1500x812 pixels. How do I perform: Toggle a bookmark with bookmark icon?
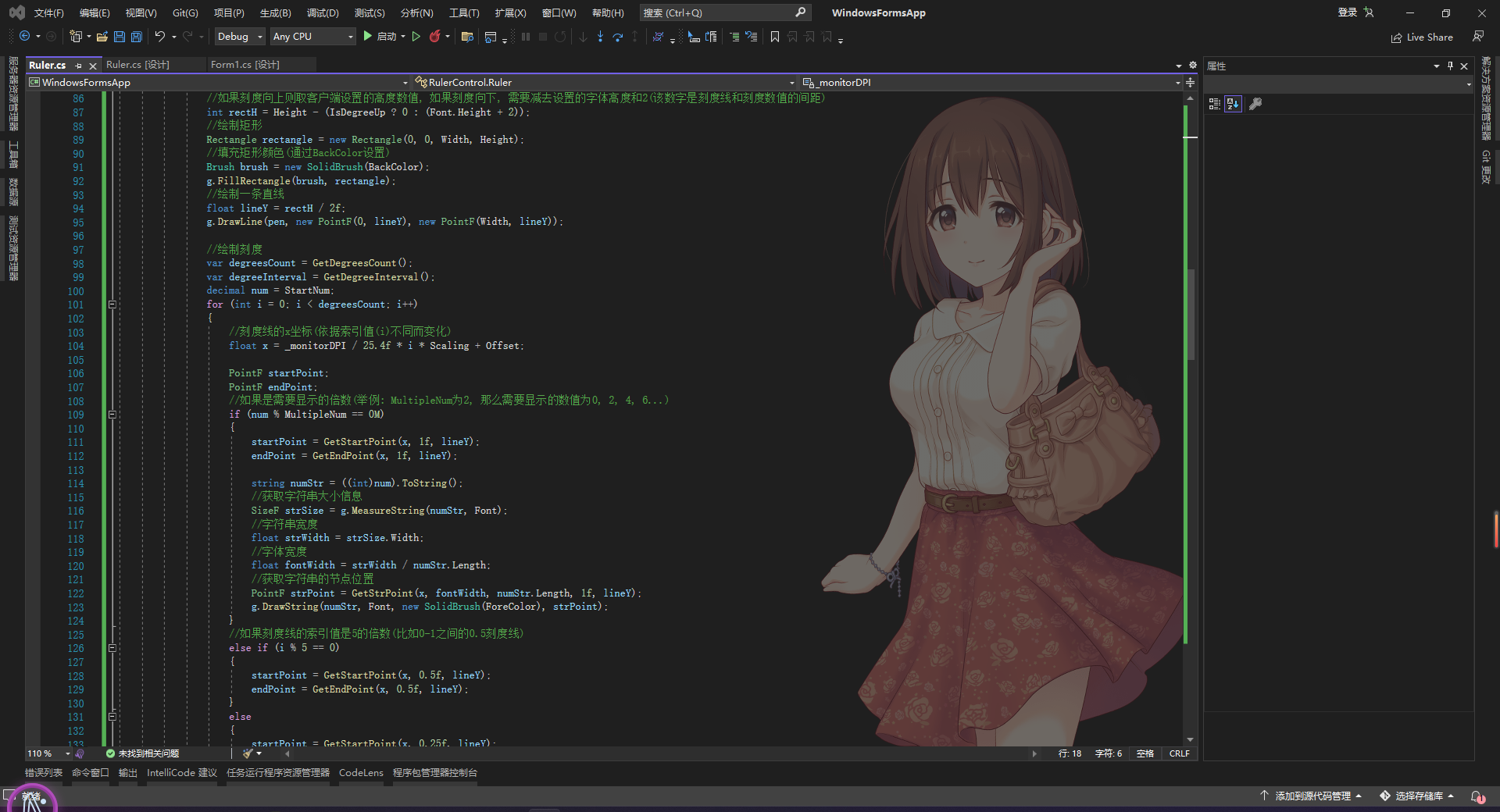[x=775, y=36]
